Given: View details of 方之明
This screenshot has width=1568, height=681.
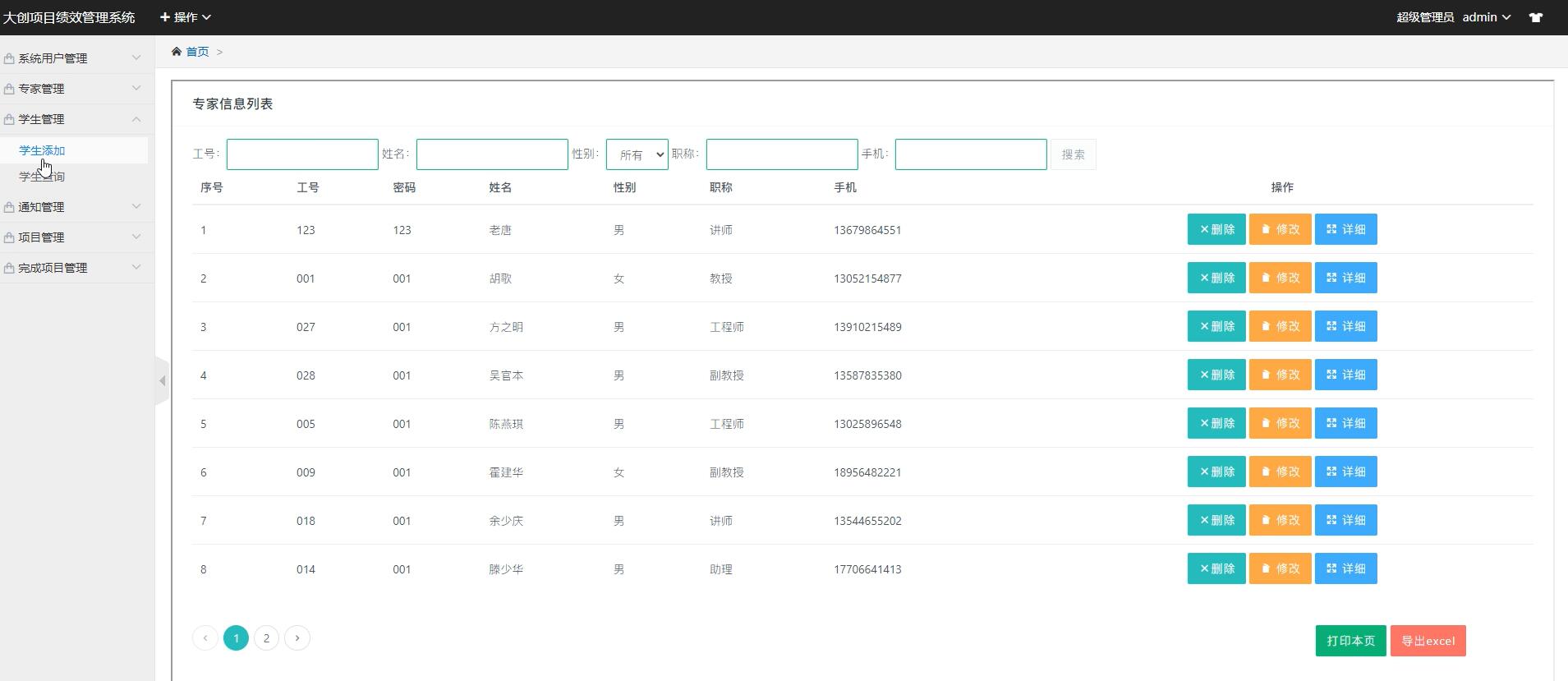Looking at the screenshot, I should point(1346,326).
